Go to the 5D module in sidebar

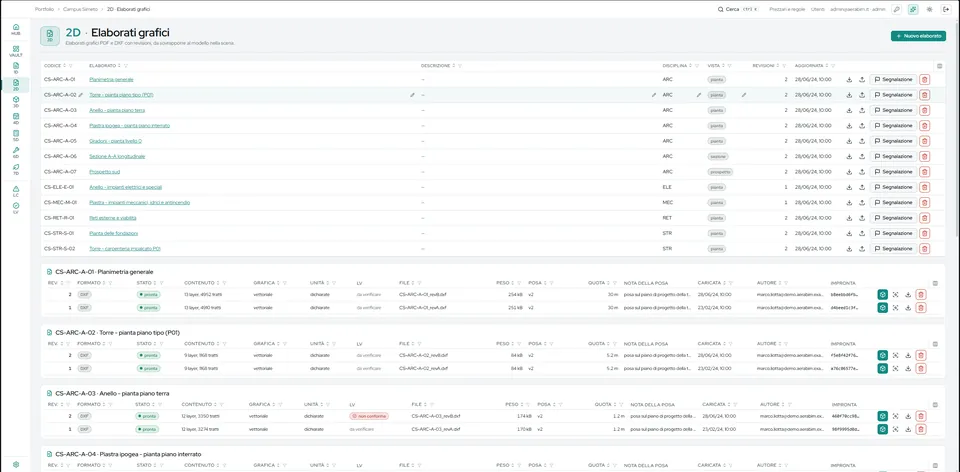click(x=16, y=135)
